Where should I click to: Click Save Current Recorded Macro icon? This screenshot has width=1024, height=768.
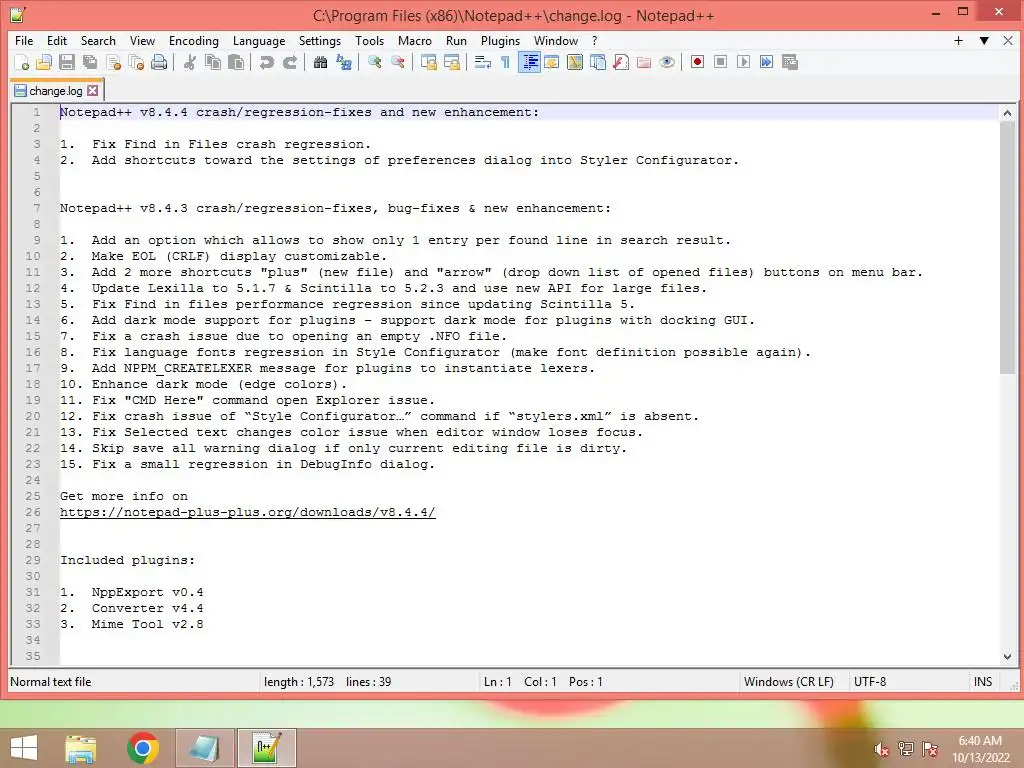(x=790, y=62)
